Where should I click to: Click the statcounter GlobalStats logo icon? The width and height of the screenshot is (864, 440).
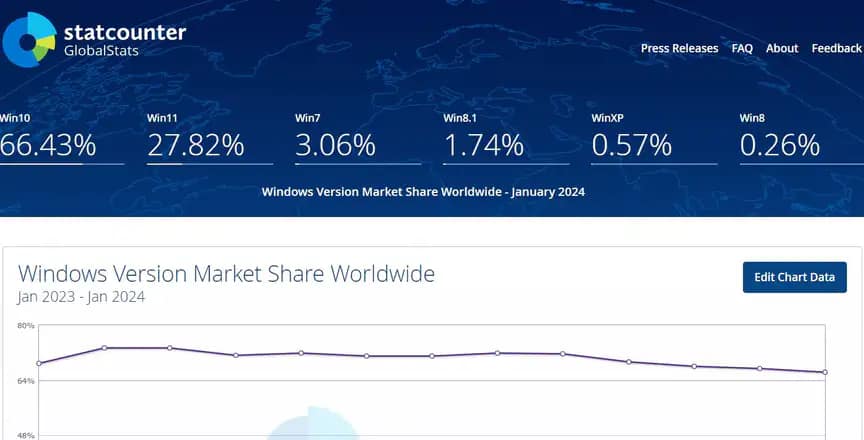point(29,38)
